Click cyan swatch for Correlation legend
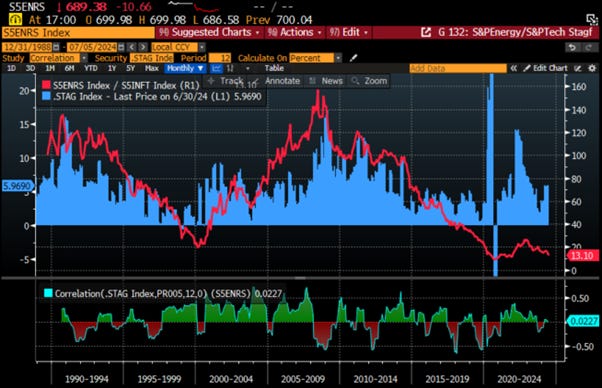Image resolution: width=602 pixels, height=388 pixels. (x=48, y=294)
